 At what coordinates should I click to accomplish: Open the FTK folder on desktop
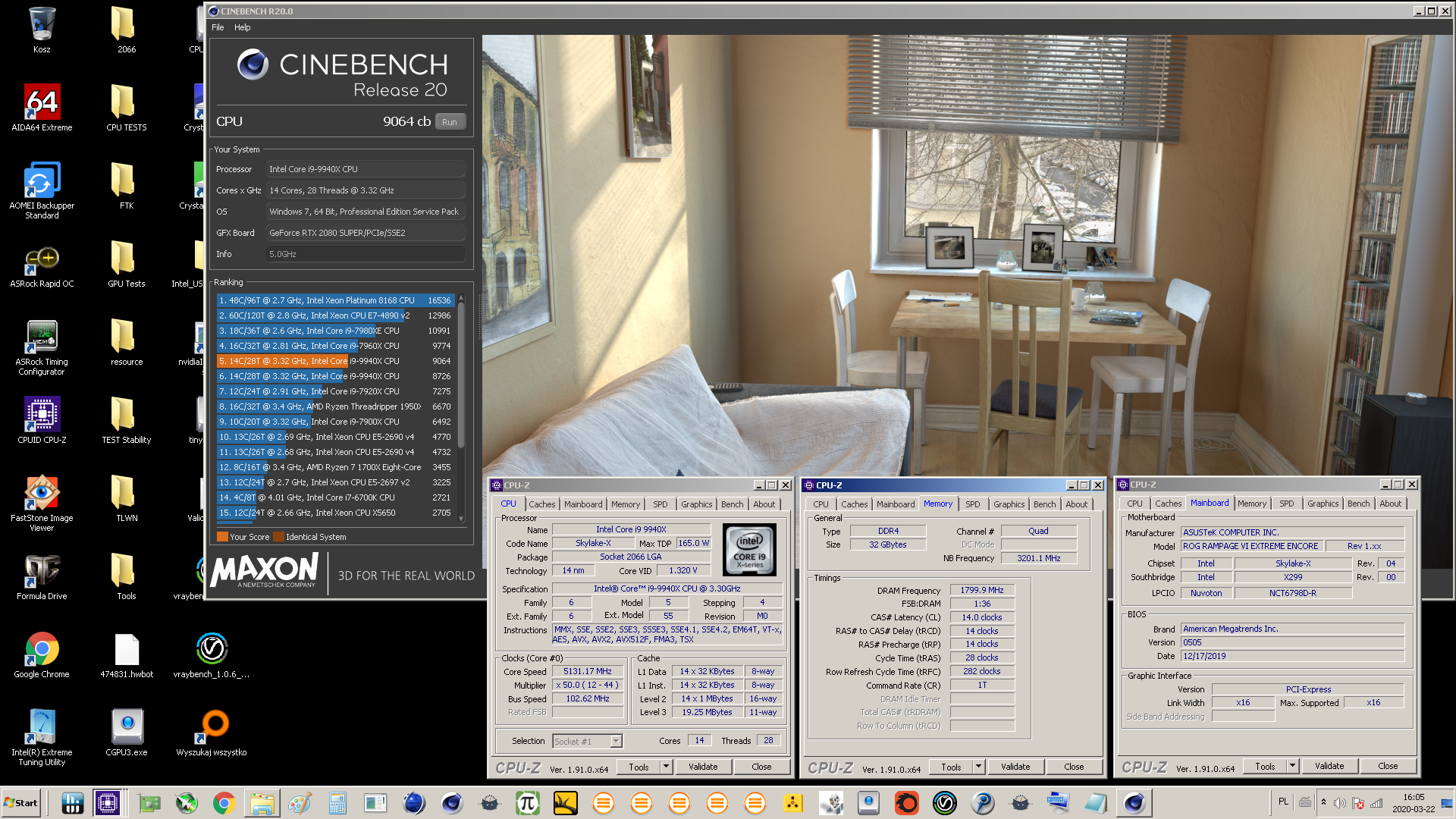(127, 186)
